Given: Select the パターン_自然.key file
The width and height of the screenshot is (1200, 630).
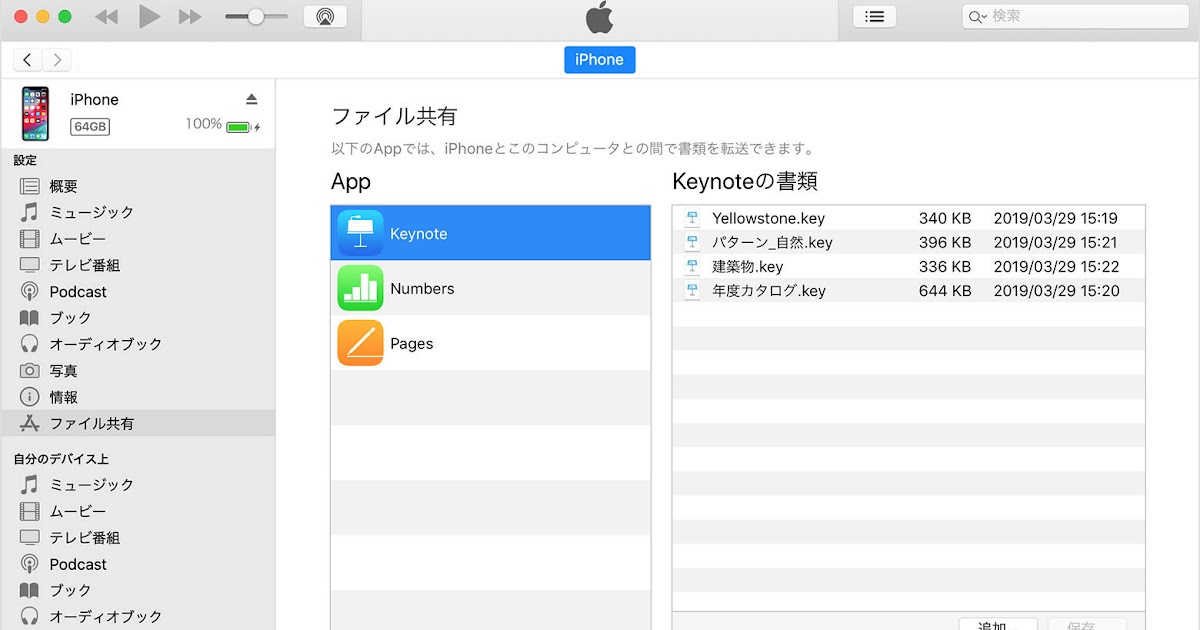Looking at the screenshot, I should point(908,242).
